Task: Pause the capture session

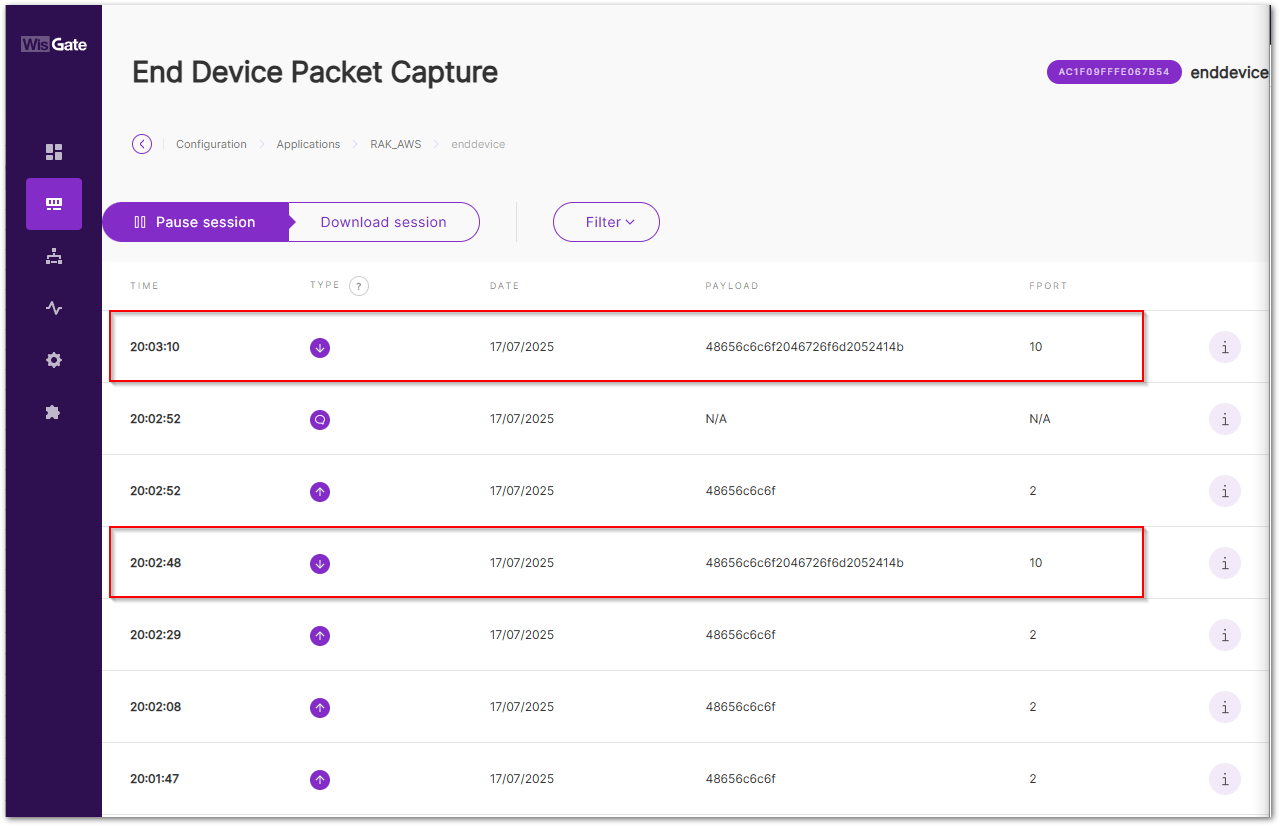Action: (195, 221)
